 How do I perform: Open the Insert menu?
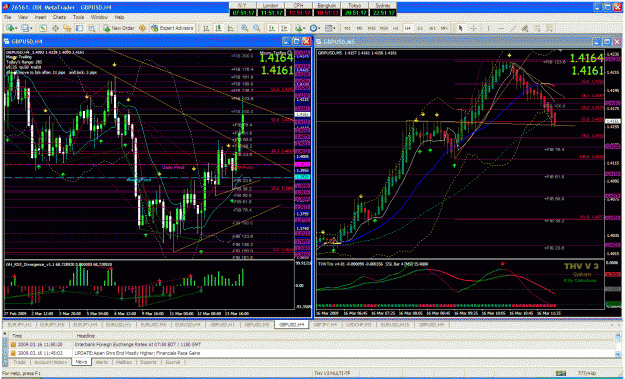point(40,18)
